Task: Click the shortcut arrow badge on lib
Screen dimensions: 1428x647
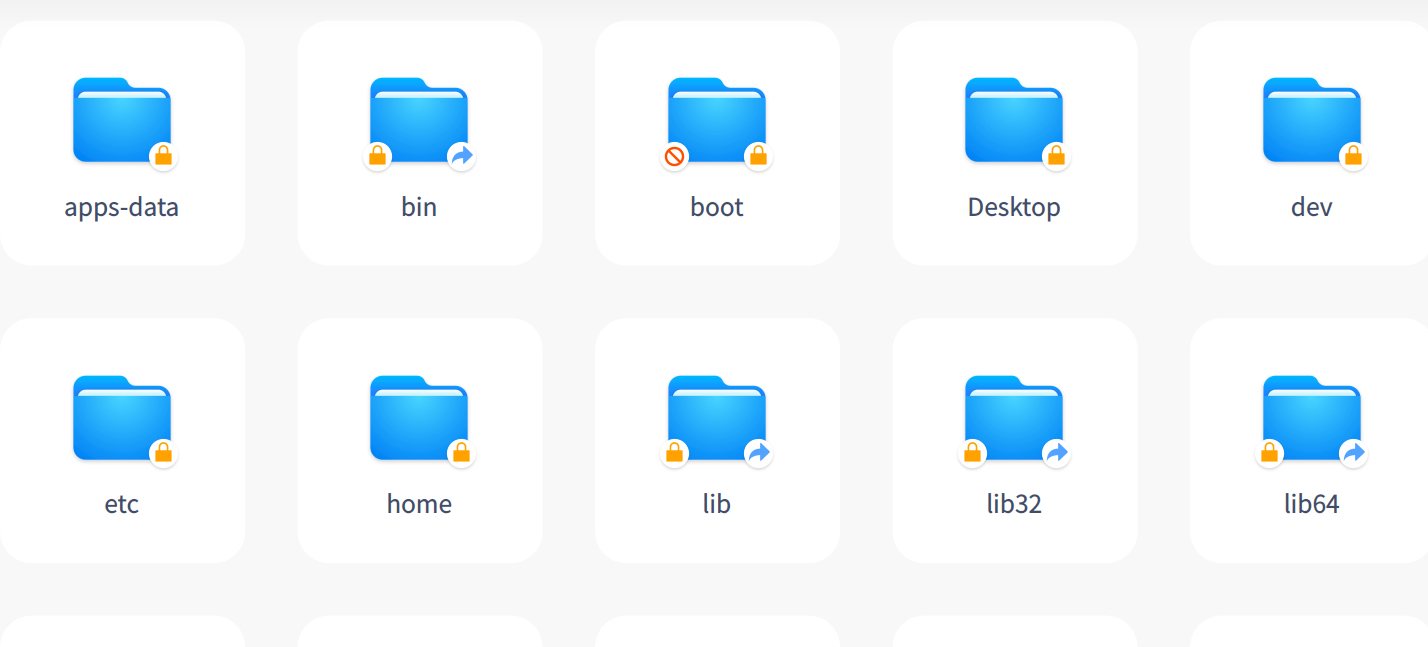Action: point(758,454)
